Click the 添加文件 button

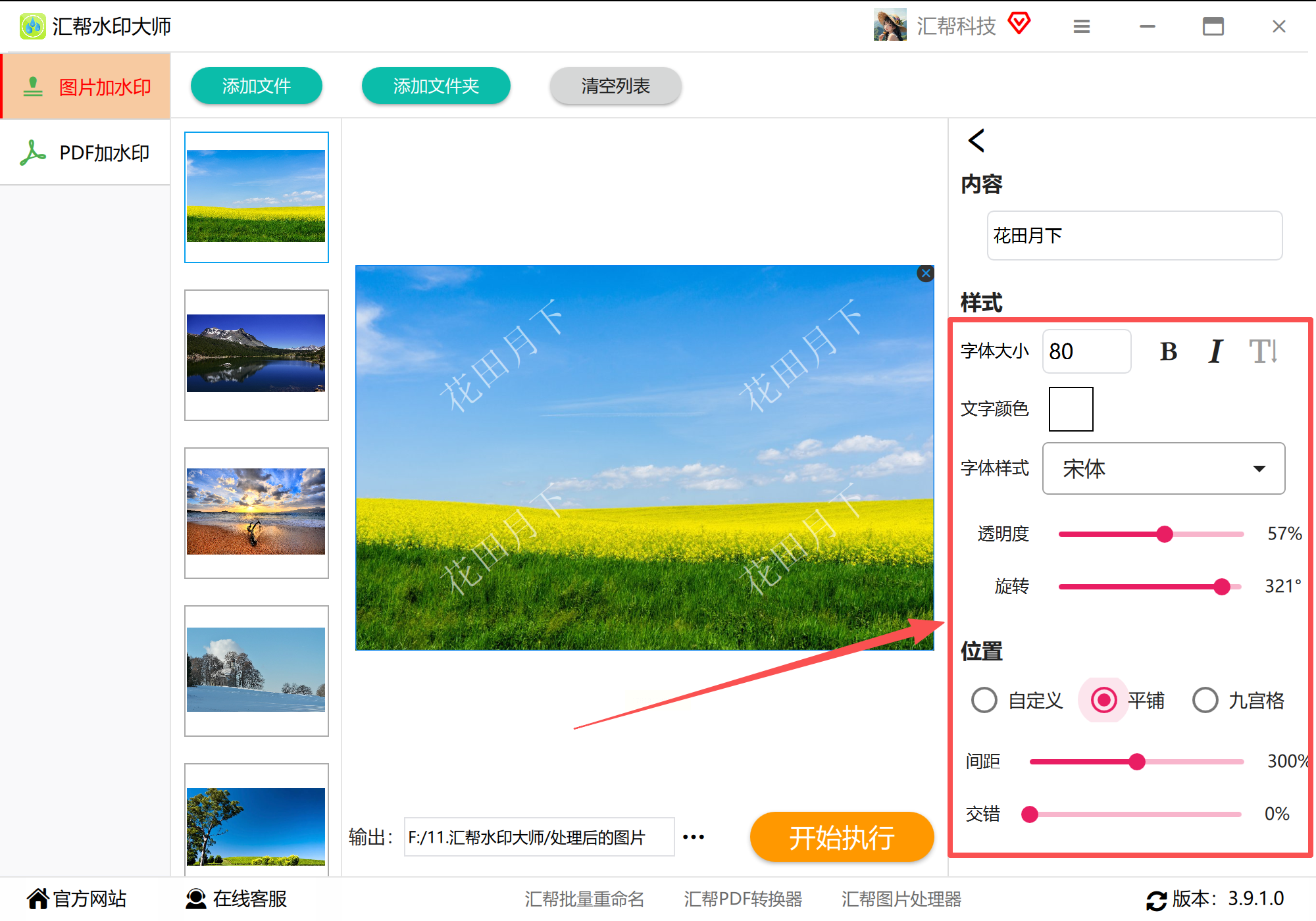tap(256, 86)
